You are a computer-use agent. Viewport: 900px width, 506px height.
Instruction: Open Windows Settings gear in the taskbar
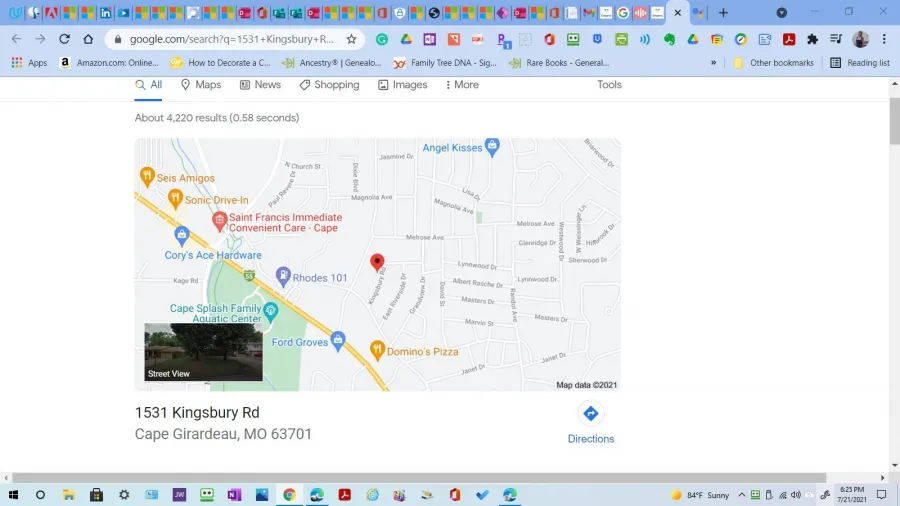click(x=124, y=495)
